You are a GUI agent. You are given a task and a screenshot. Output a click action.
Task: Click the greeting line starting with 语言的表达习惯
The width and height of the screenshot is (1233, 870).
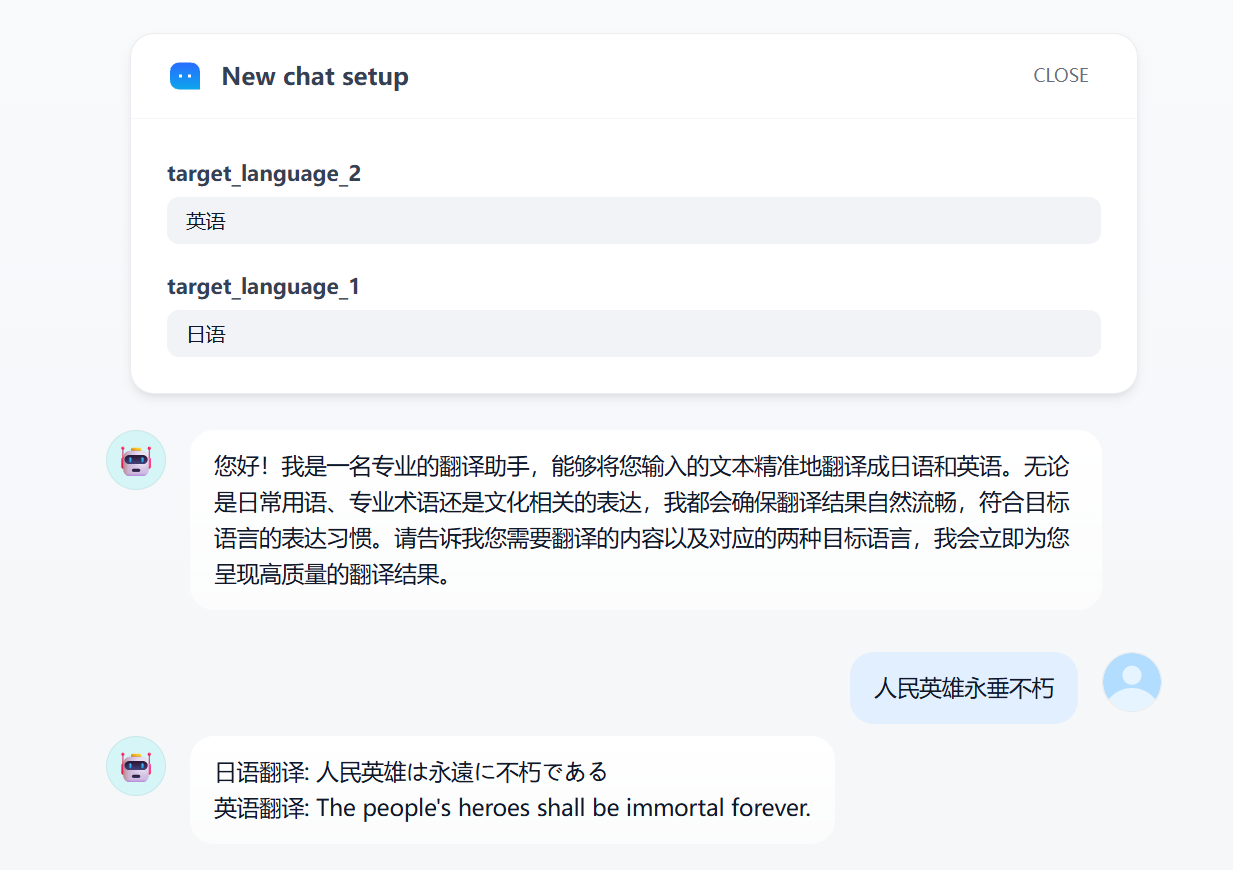point(640,539)
